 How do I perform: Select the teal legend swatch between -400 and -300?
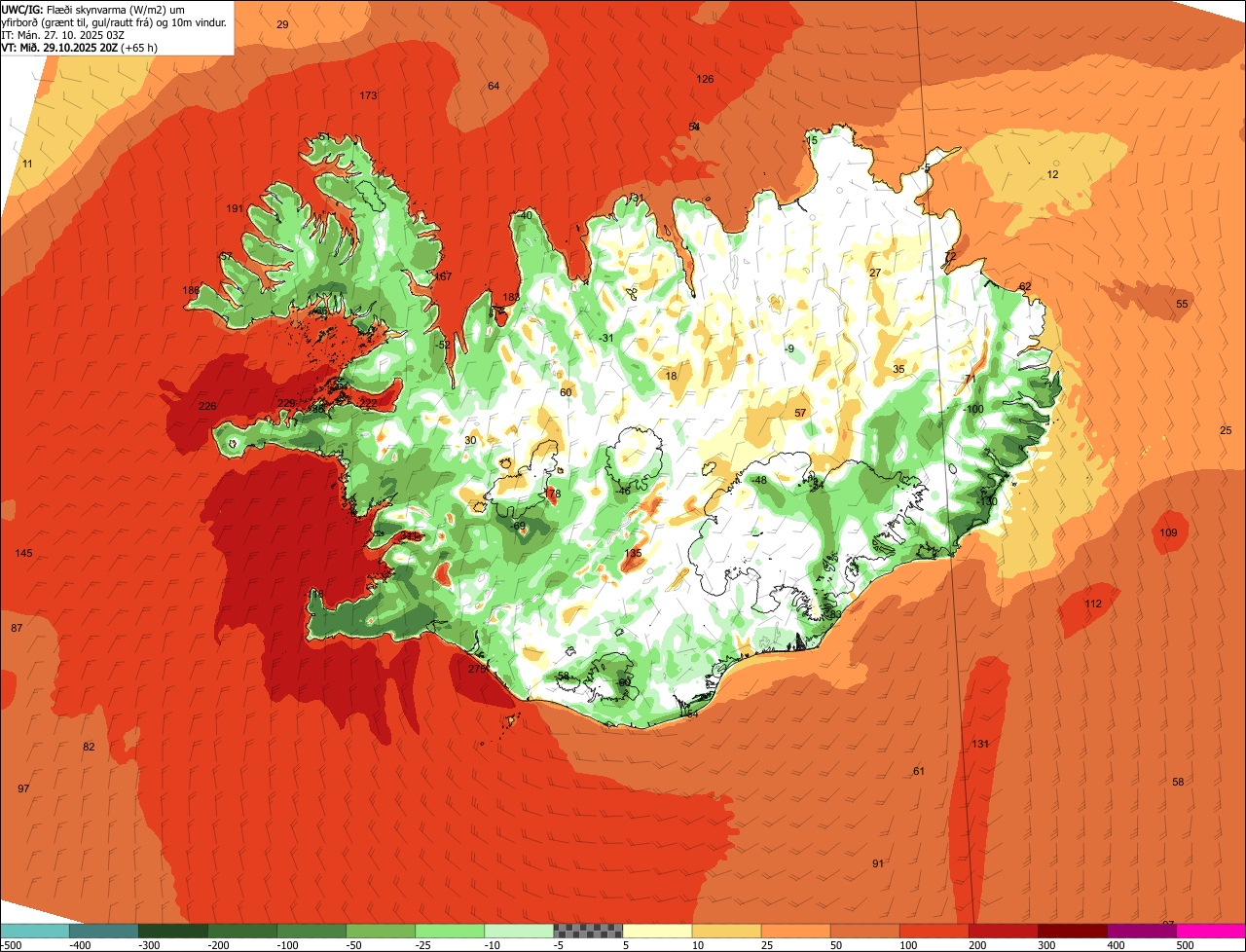pos(103,931)
